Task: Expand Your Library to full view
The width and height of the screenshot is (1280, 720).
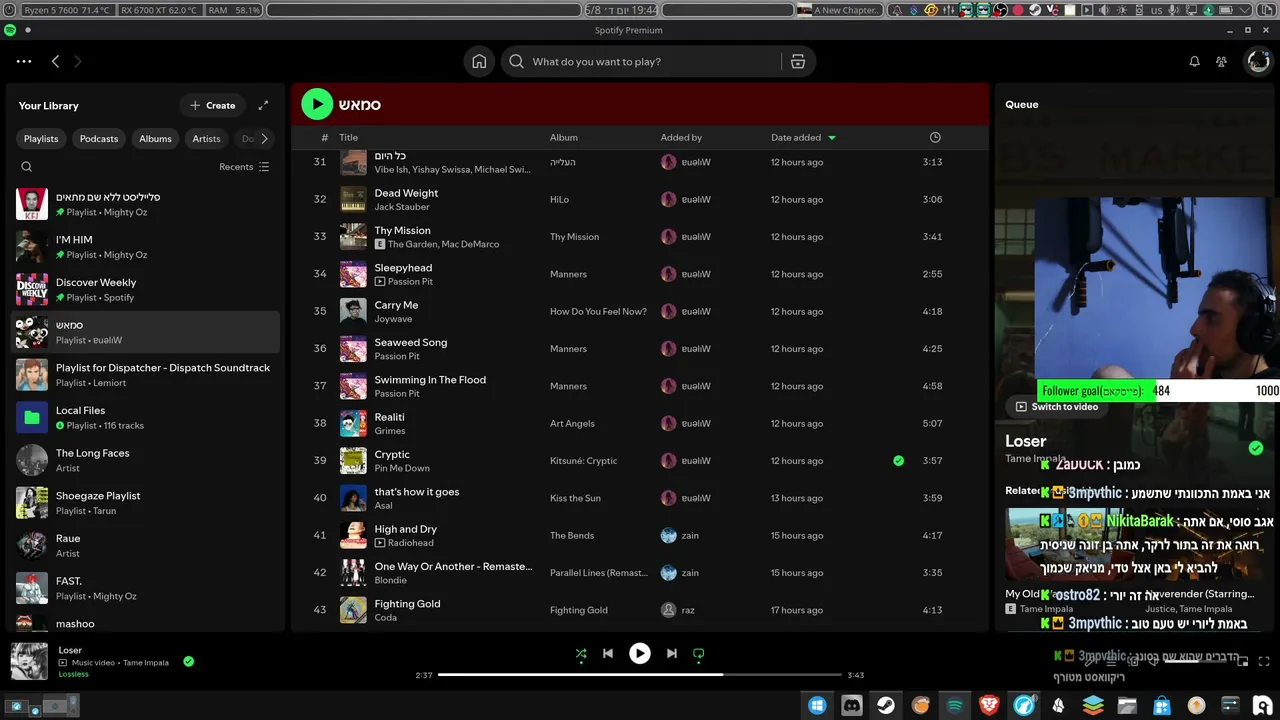Action: coord(263,105)
